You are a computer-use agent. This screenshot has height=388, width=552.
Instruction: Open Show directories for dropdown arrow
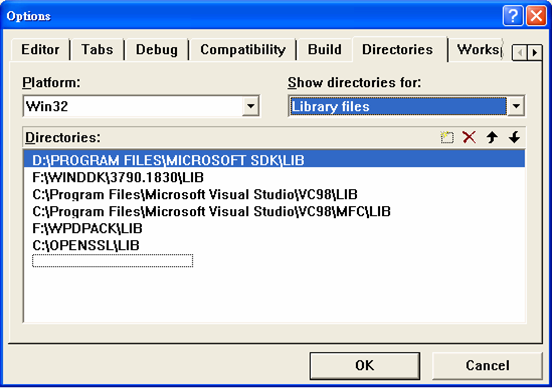(516, 106)
